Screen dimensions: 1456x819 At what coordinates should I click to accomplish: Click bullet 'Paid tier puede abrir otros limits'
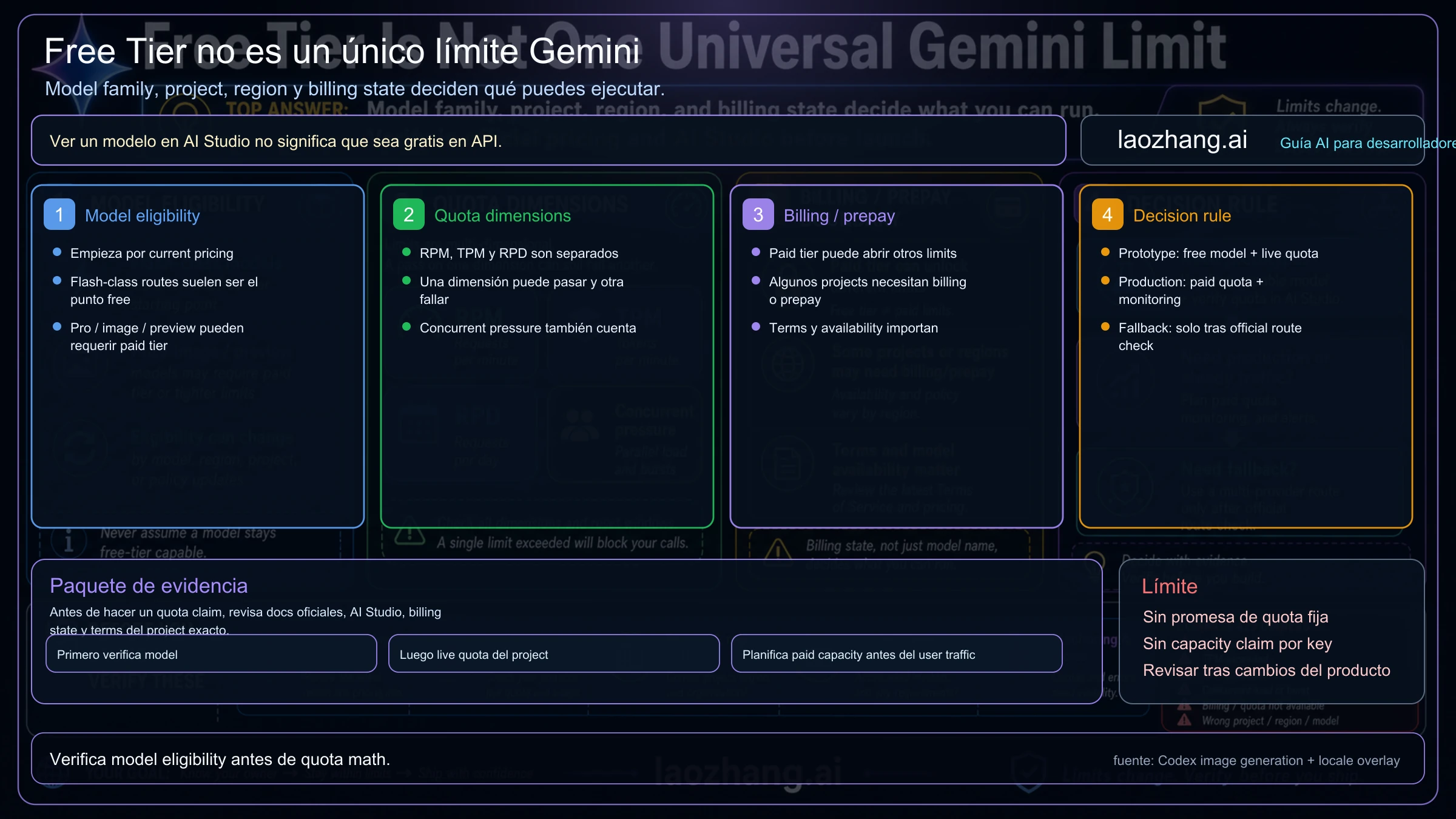pos(863,254)
